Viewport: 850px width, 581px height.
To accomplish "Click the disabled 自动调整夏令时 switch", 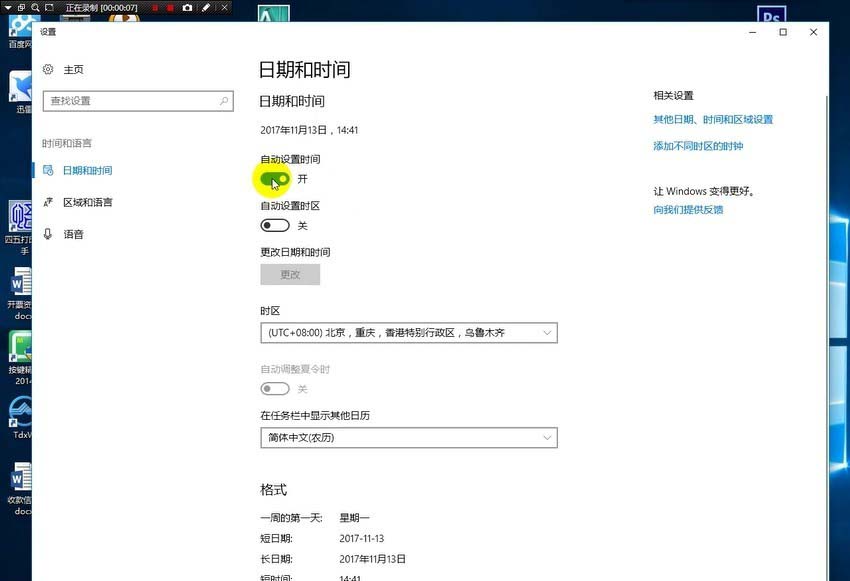I will click(275, 389).
